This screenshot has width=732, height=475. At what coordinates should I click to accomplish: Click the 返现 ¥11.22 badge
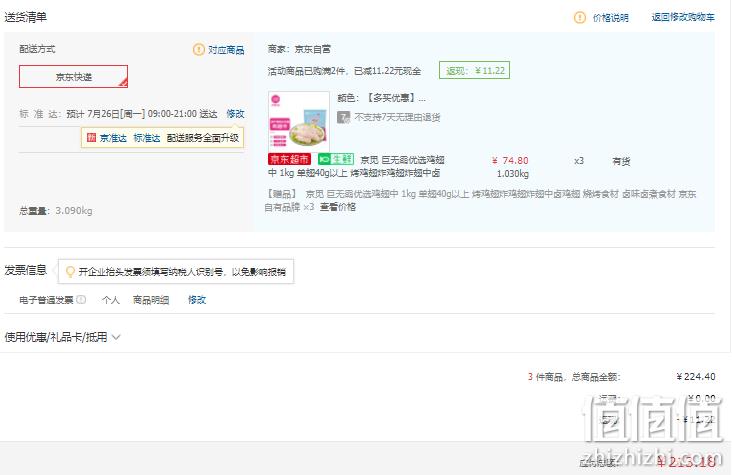[x=474, y=70]
